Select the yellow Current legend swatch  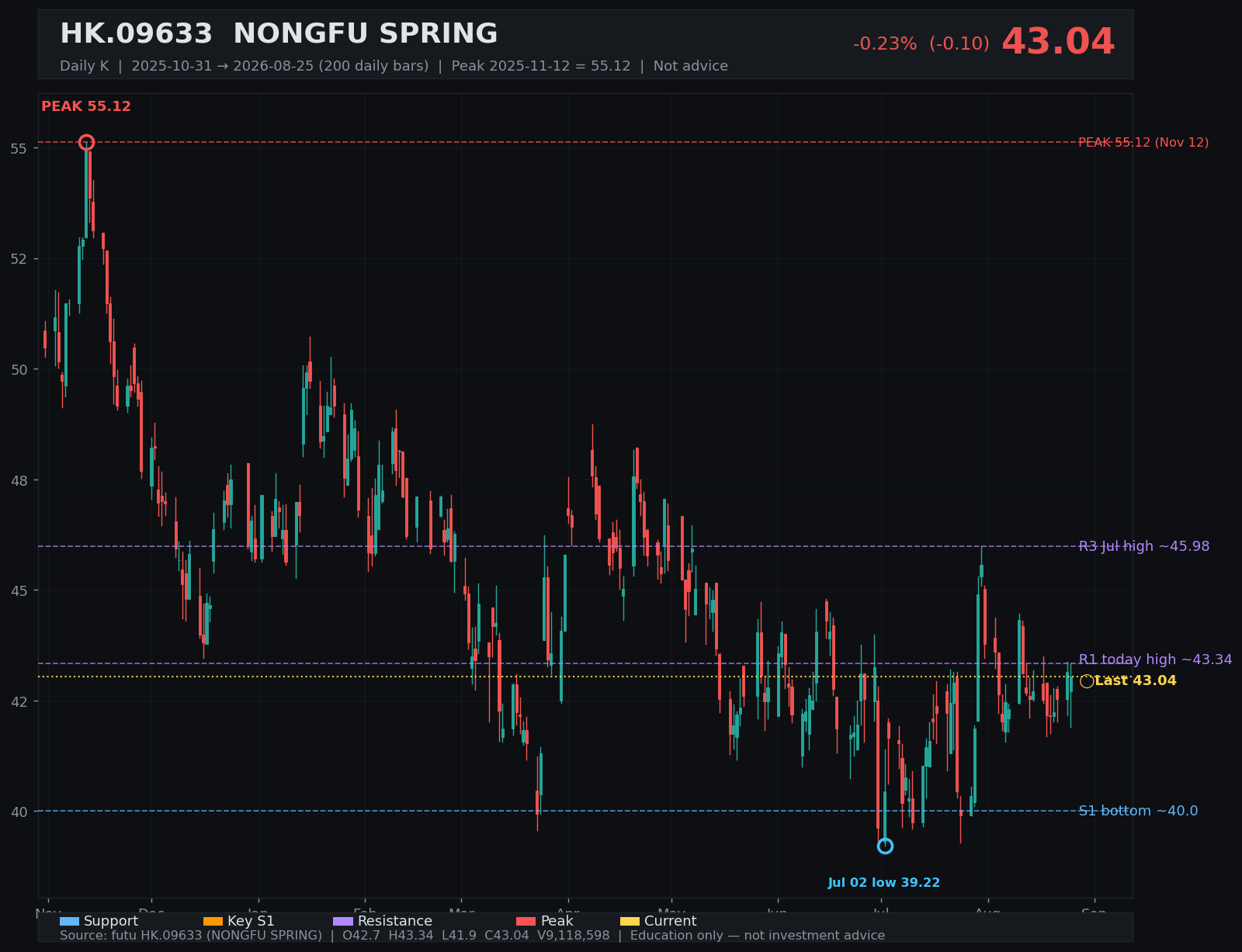point(630,922)
